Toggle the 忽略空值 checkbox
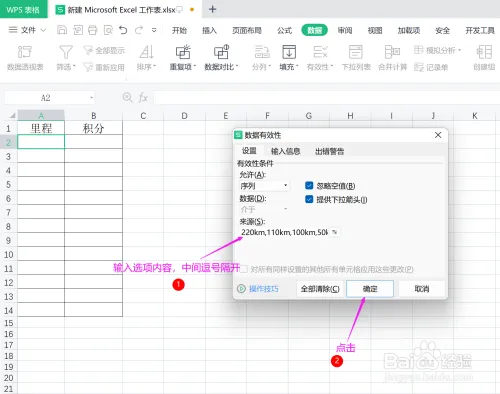The height and width of the screenshot is (394, 500). coord(309,186)
